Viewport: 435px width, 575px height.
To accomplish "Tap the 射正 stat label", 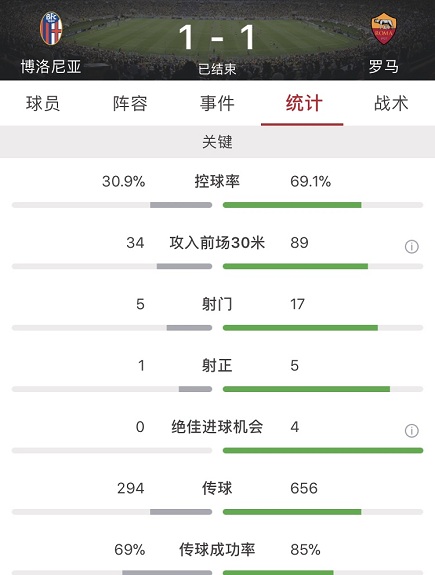I will (217, 366).
